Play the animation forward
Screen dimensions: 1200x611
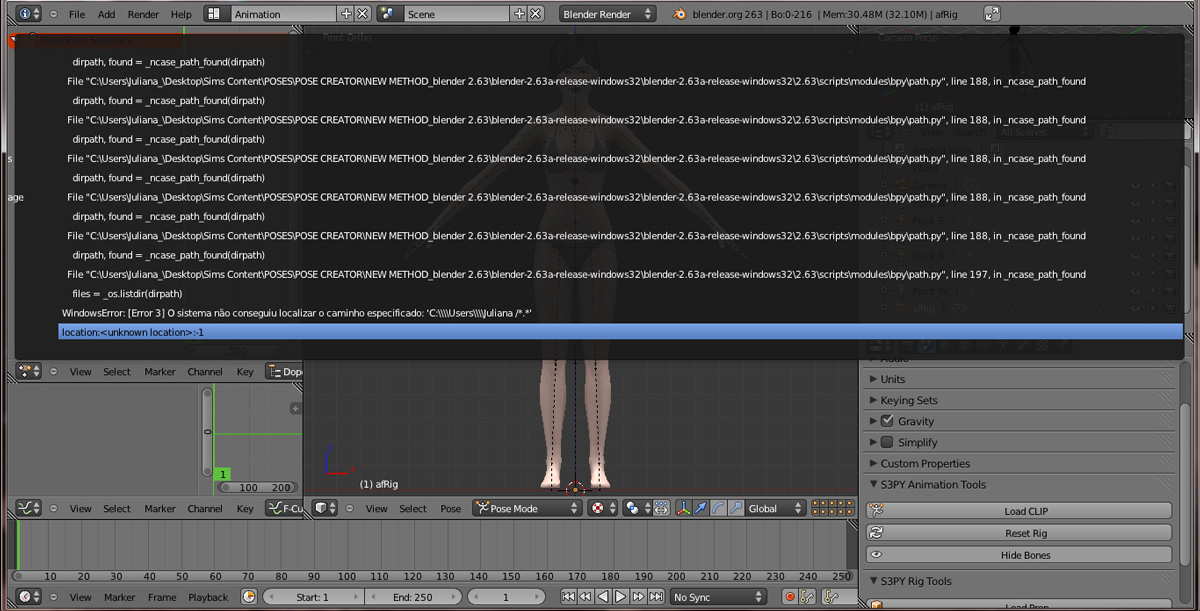(x=621, y=596)
